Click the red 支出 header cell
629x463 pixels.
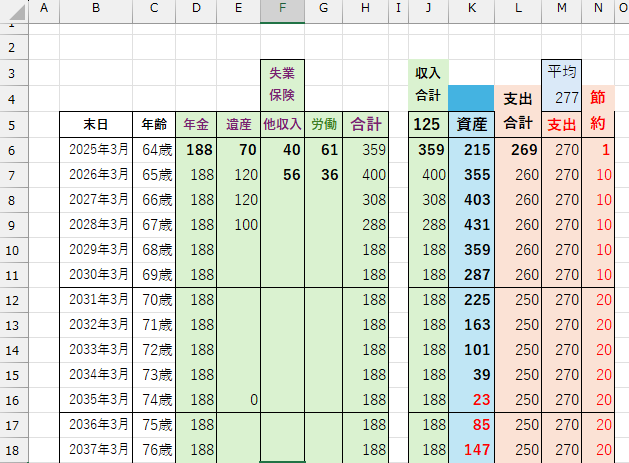point(562,125)
